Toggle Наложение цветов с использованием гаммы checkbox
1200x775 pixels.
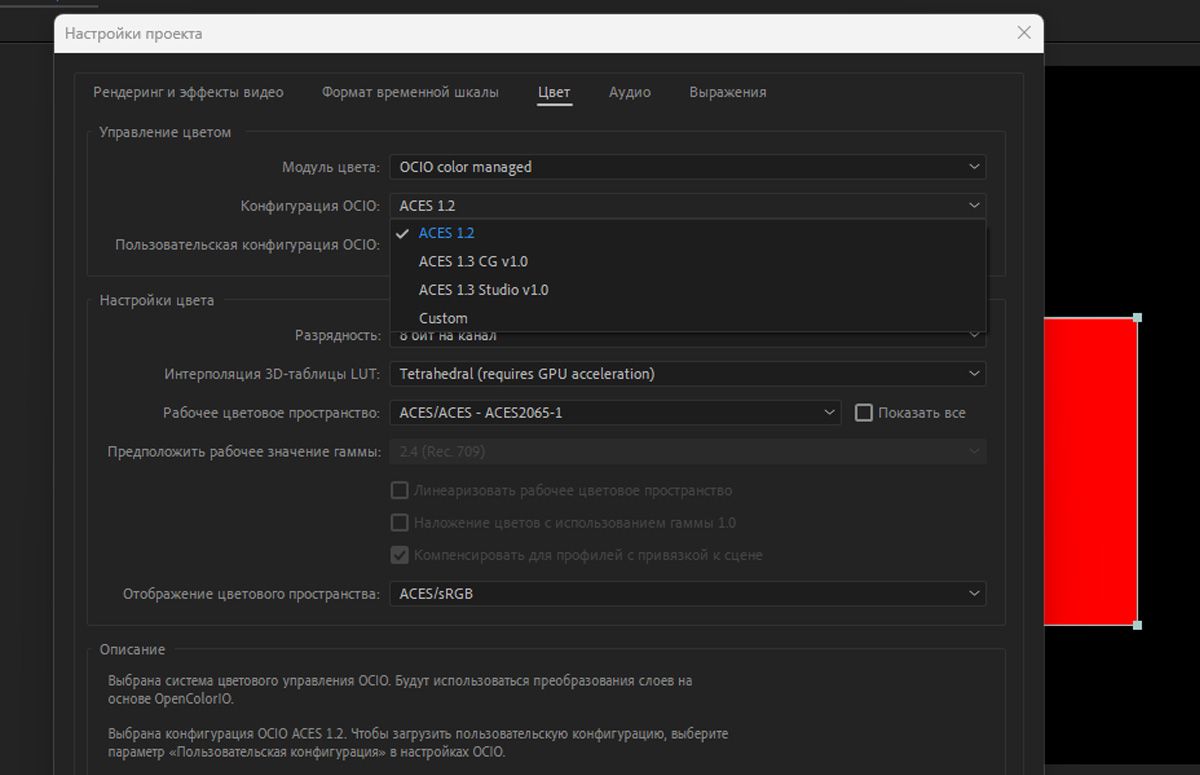[x=399, y=523]
